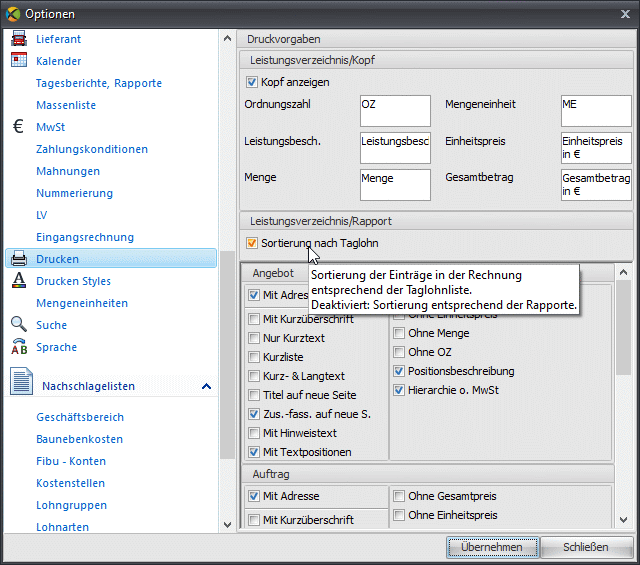Open the Lohnarten list
This screenshot has height=565, width=640.
62,527
